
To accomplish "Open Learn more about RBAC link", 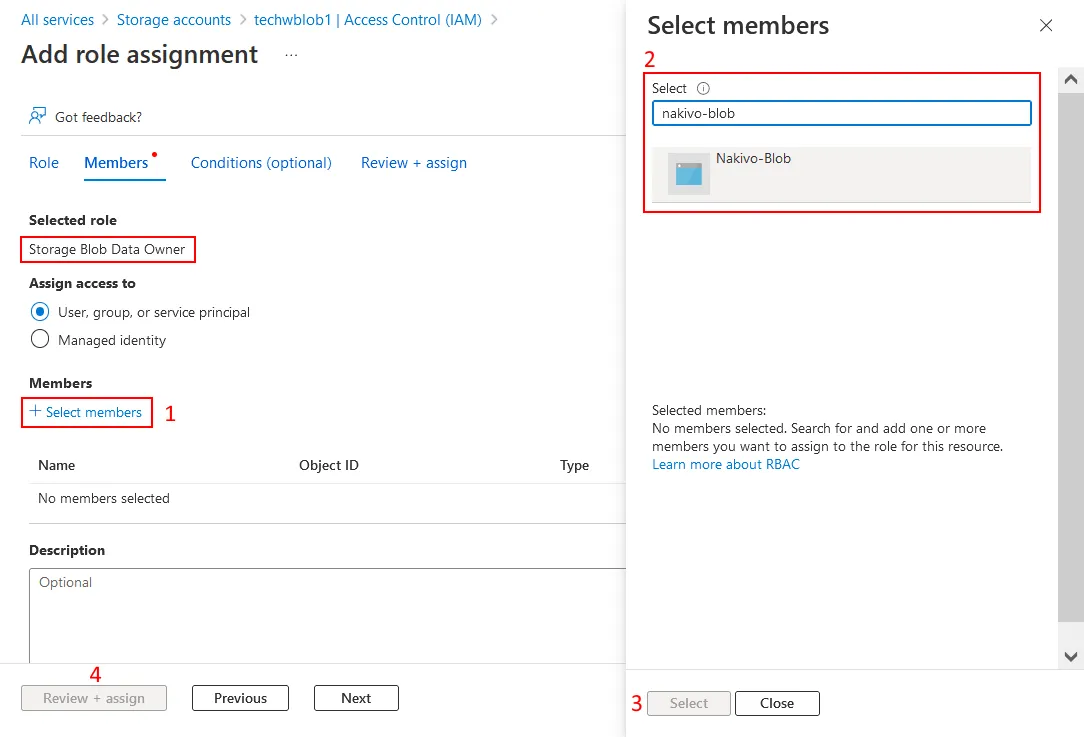I will pyautogui.click(x=725, y=464).
